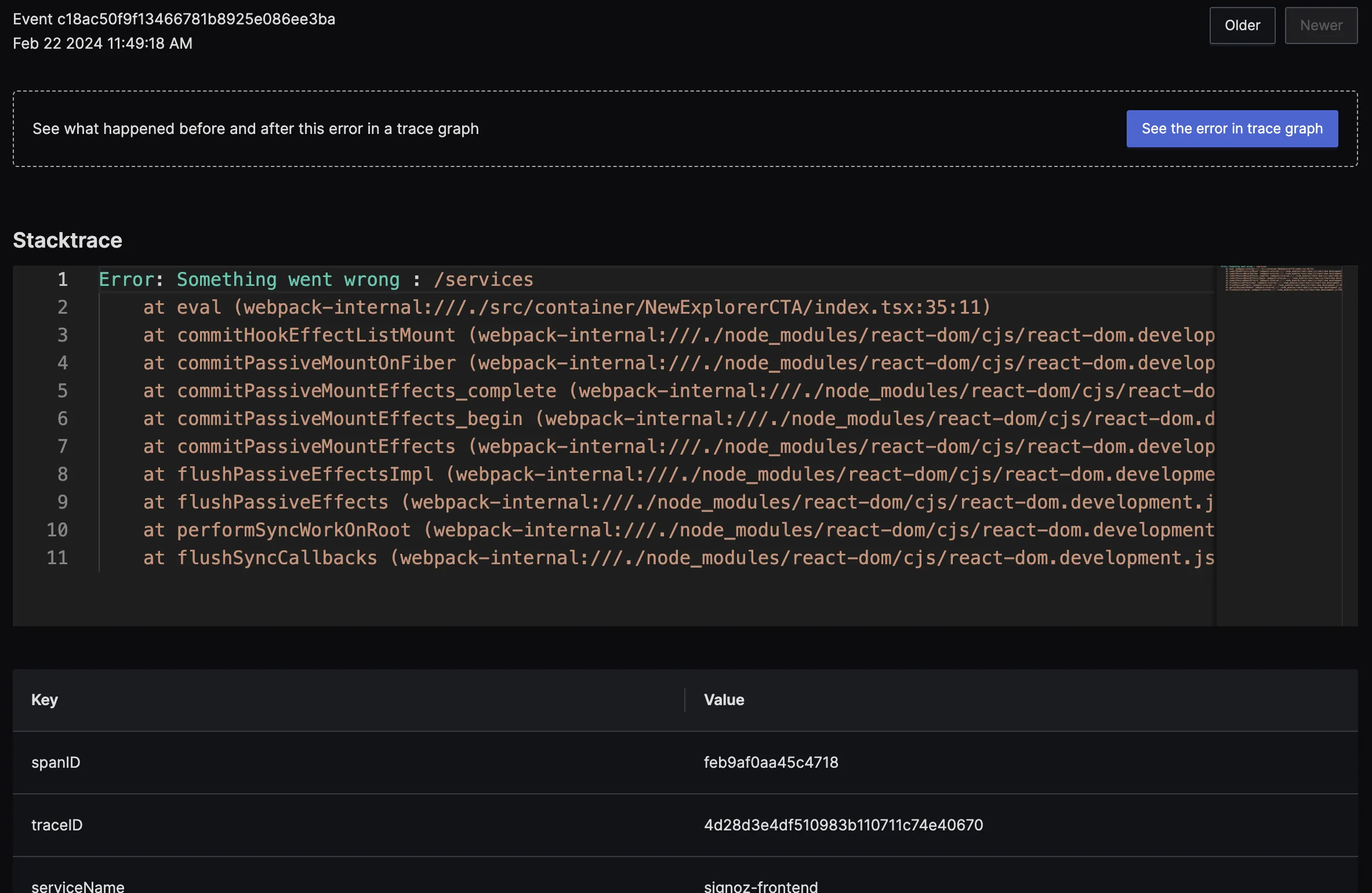This screenshot has height=893, width=1372.
Task: Click the commitHookEffectListMount stack line
Action: tap(679, 335)
